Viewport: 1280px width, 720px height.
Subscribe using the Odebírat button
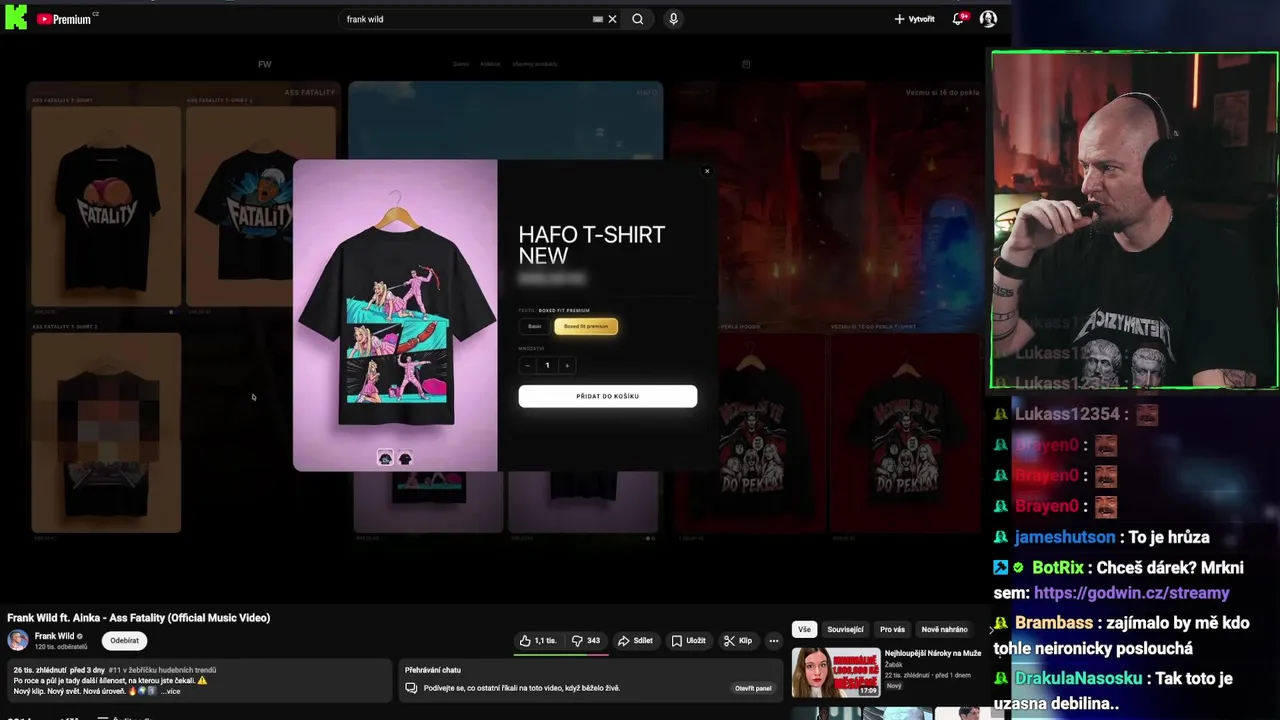click(125, 641)
